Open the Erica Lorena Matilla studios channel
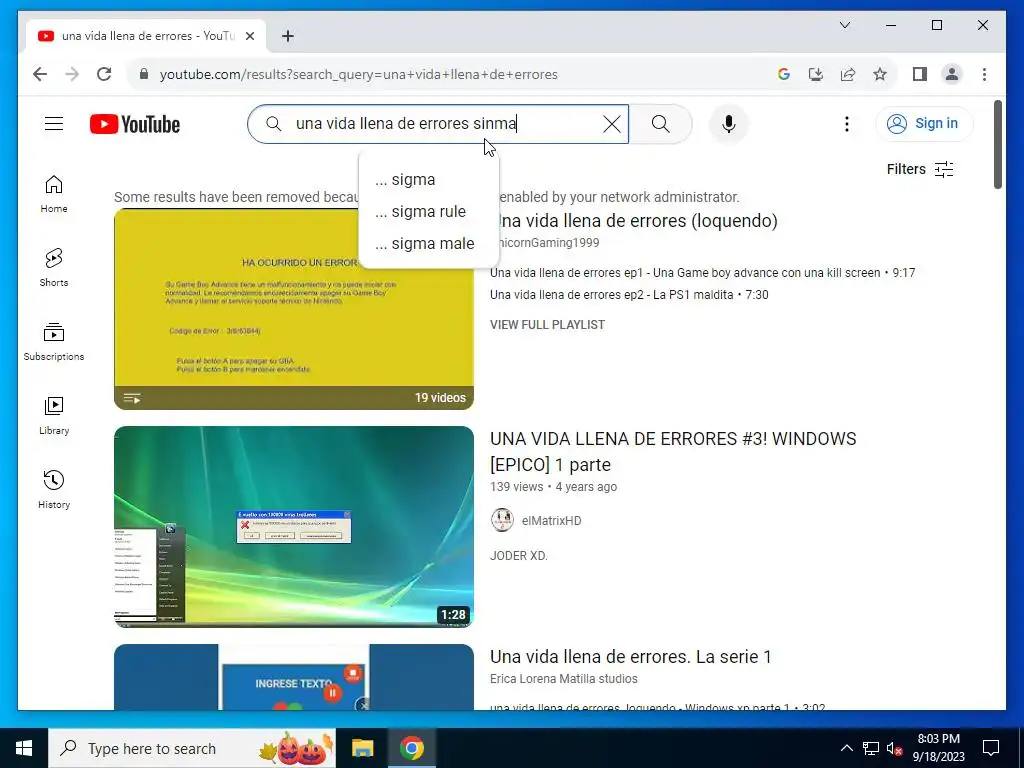The image size is (1024, 768). pos(564,679)
